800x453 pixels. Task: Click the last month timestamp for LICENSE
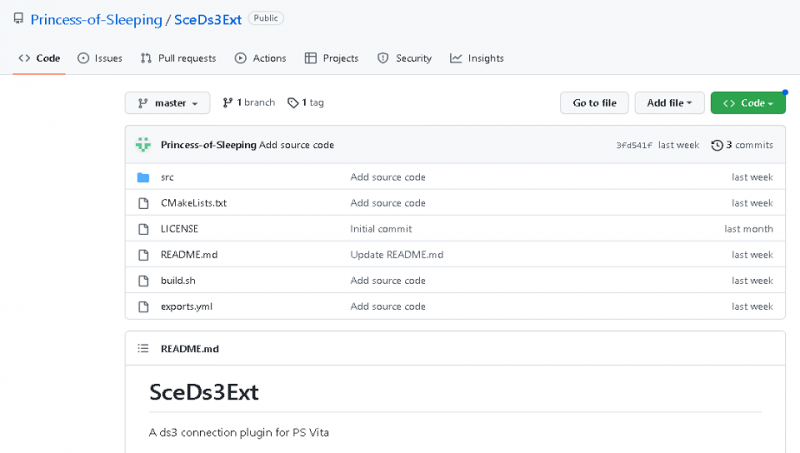[748, 229]
